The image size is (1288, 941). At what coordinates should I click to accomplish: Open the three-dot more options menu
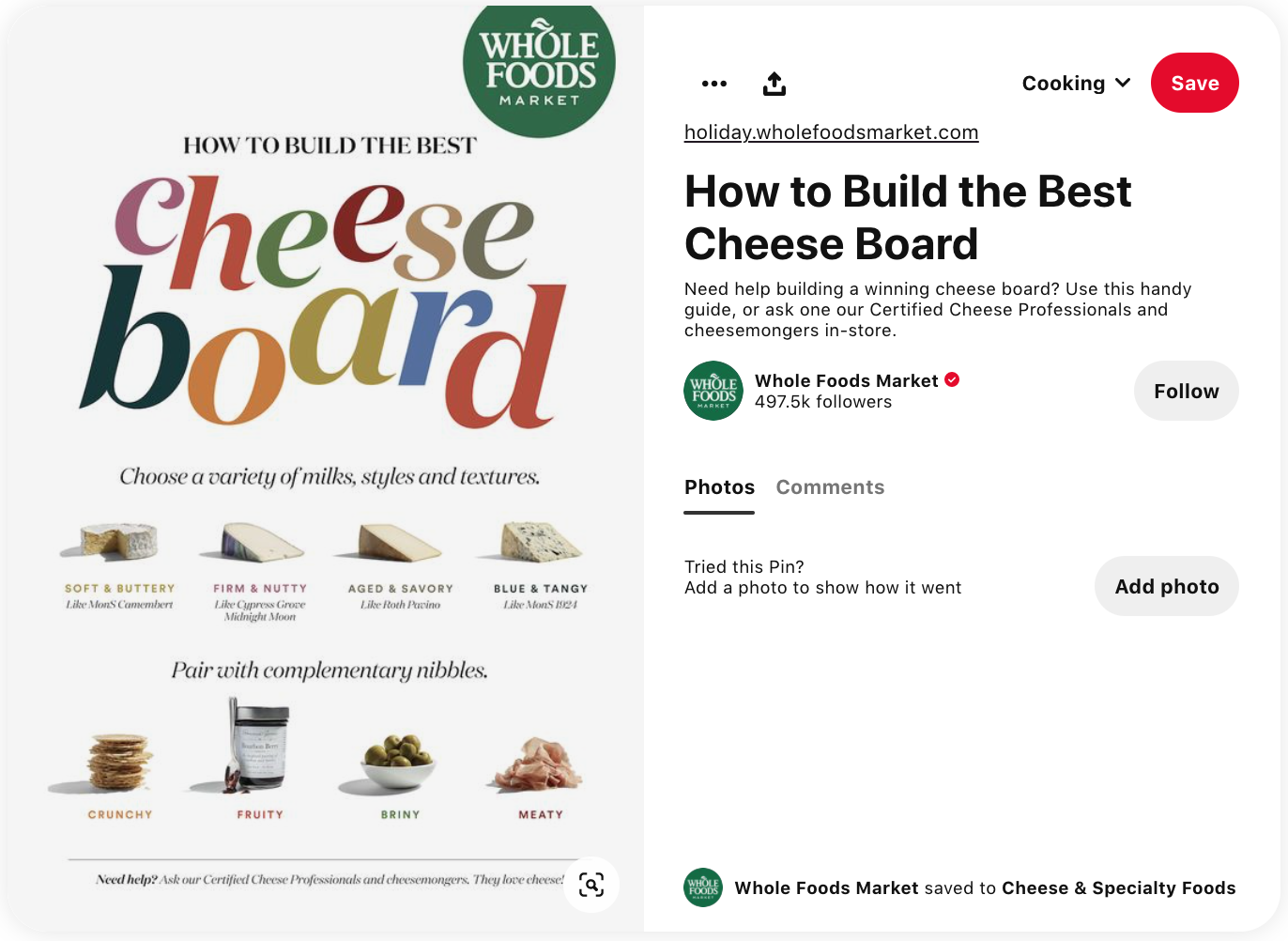pyautogui.click(x=714, y=84)
